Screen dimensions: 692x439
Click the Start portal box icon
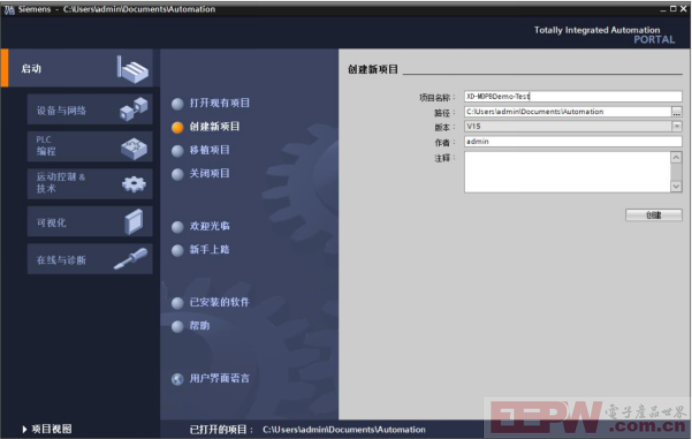[x=132, y=69]
